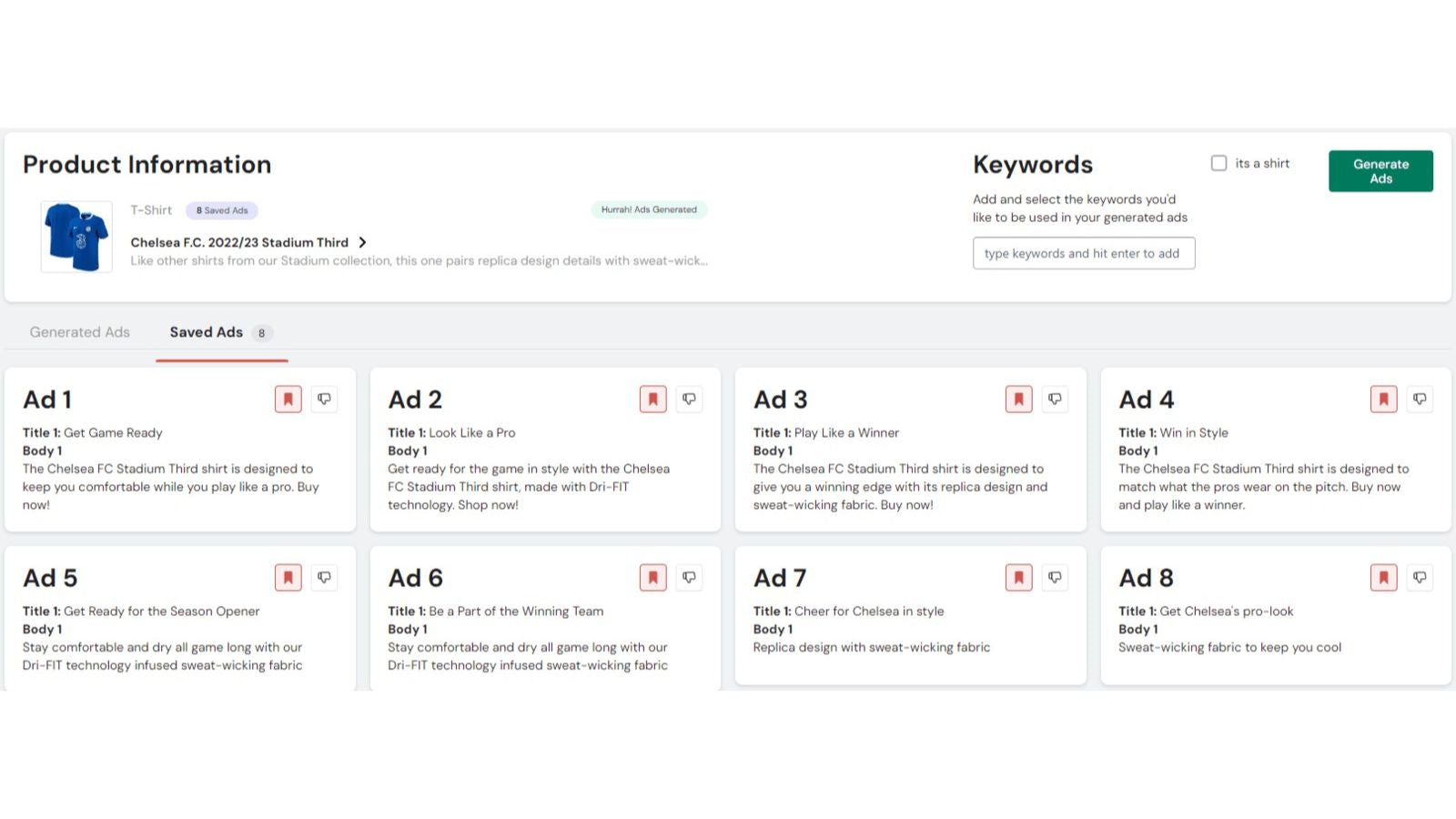Screen dimensions: 1456x819
Task: Dislike Ad 2 with thumbs-down icon
Action: 689,399
